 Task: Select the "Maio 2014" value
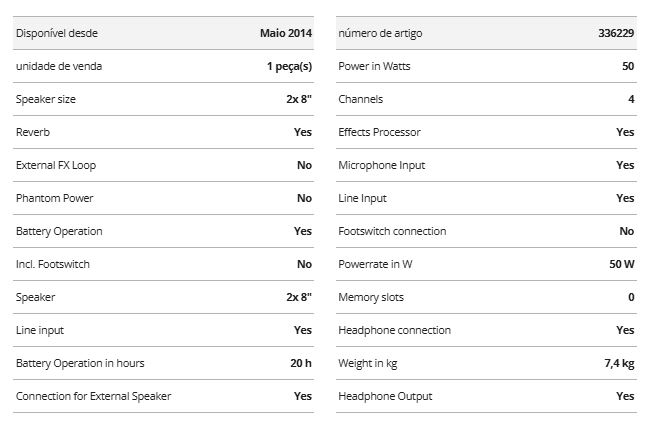click(286, 33)
